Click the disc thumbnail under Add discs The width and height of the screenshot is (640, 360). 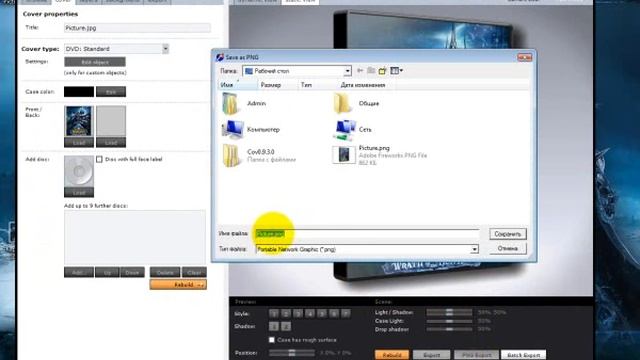coord(79,171)
